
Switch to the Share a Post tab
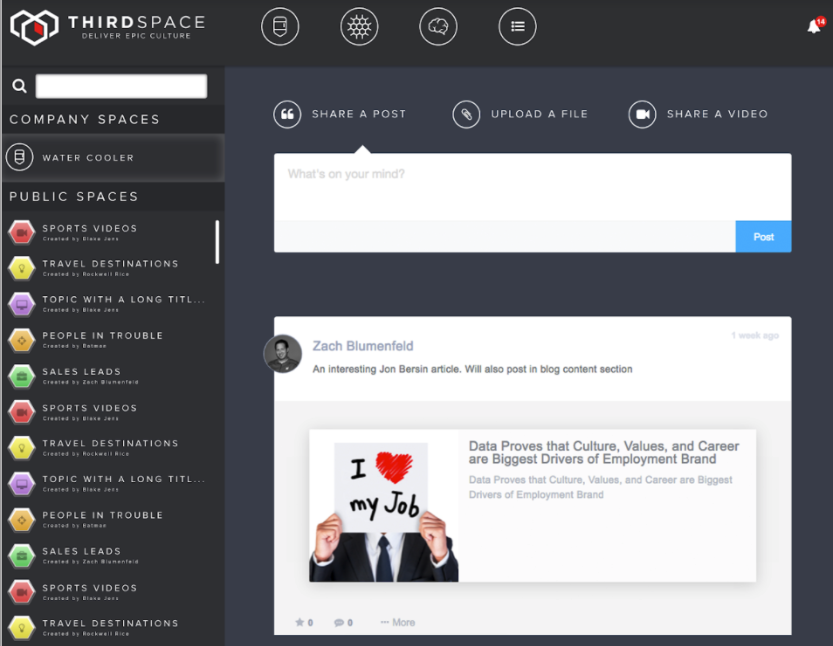[340, 114]
